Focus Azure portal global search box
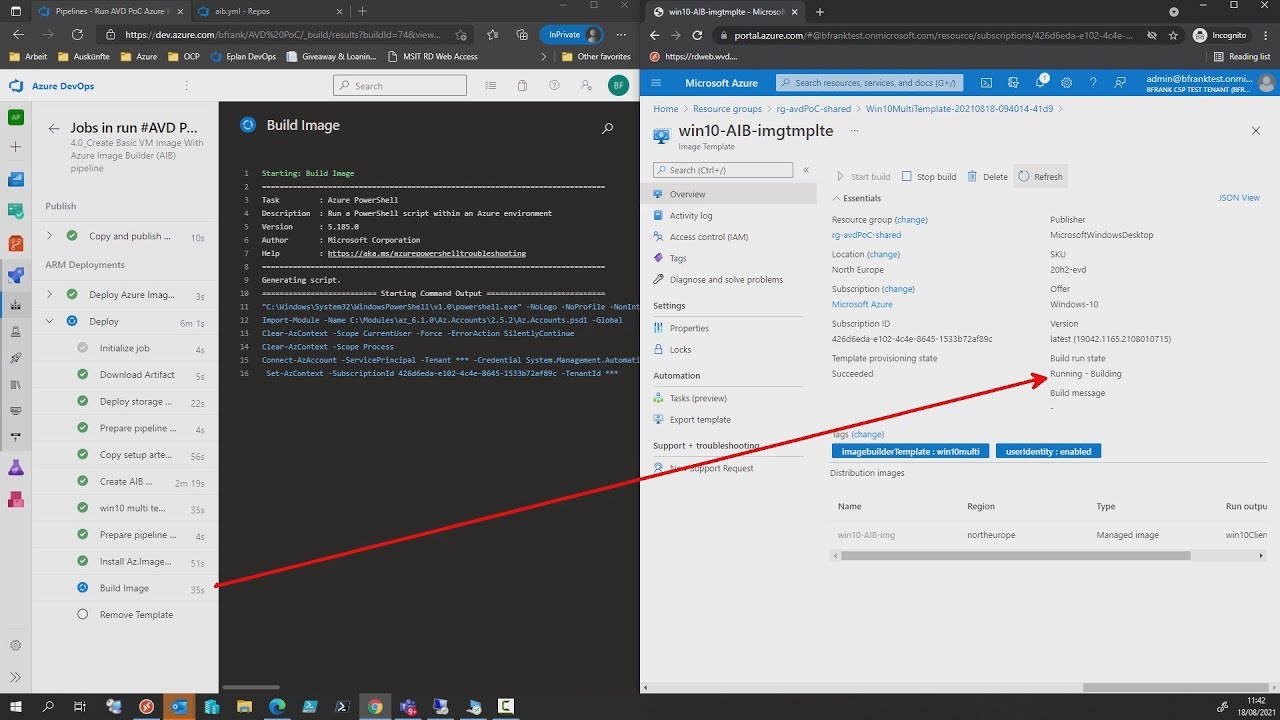This screenshot has width=1280, height=720. pyautogui.click(x=870, y=83)
